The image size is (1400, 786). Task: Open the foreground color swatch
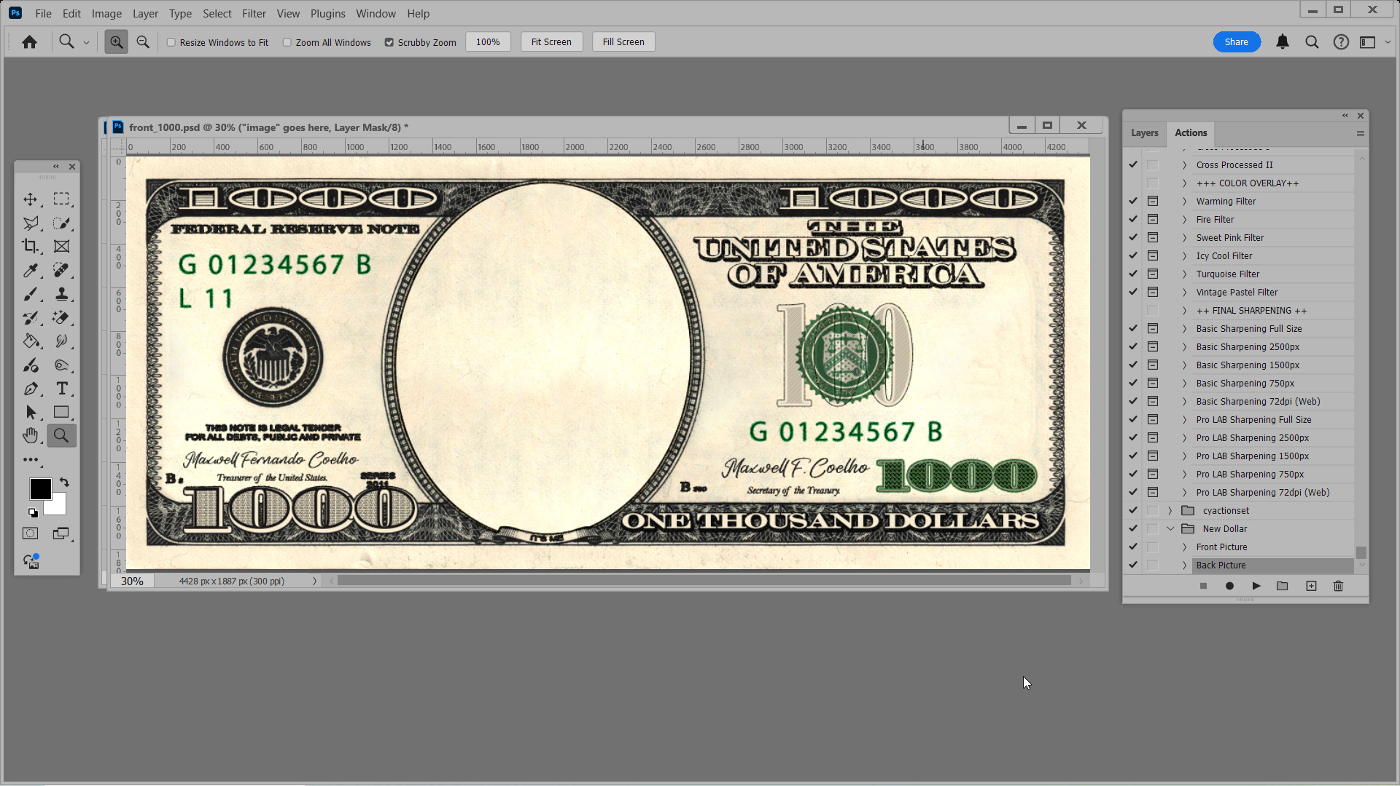point(40,489)
